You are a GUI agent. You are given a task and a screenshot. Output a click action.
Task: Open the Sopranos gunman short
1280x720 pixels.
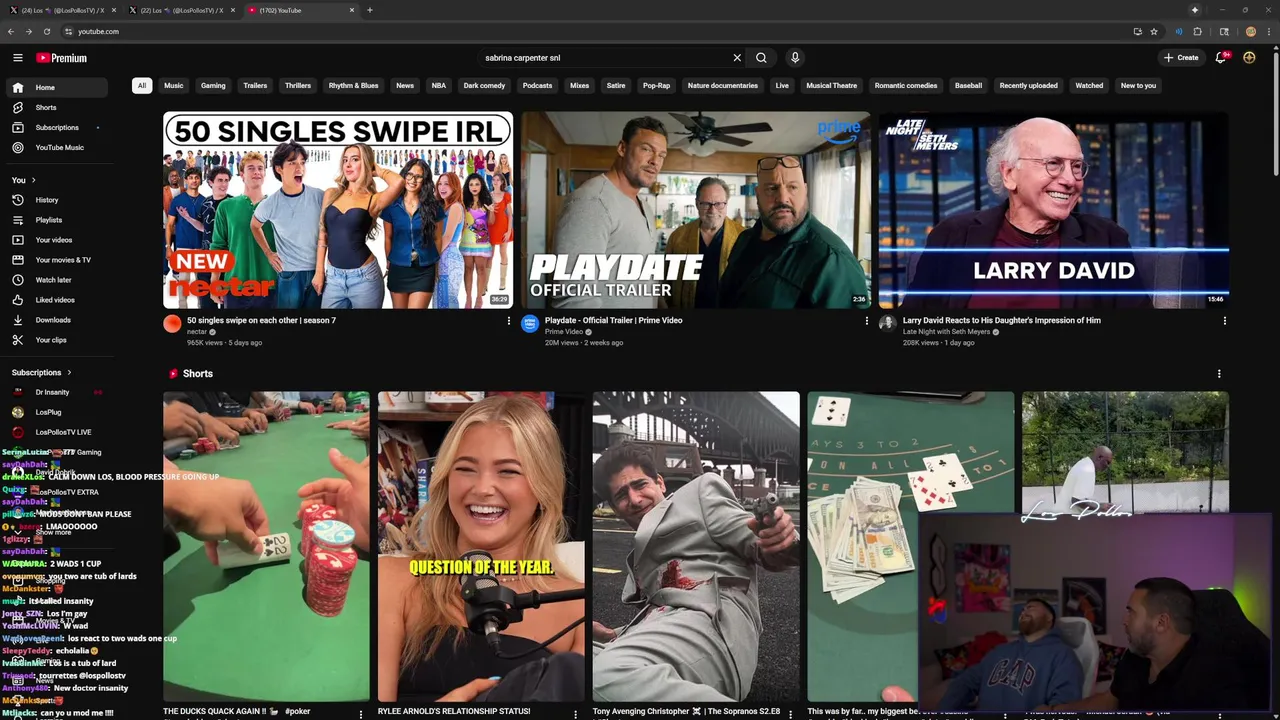(x=696, y=546)
